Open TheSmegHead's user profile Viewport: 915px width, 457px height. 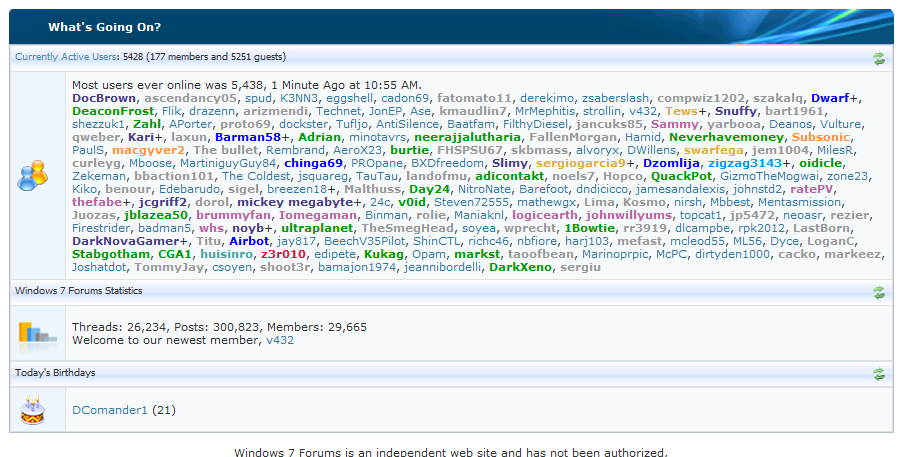tap(407, 228)
